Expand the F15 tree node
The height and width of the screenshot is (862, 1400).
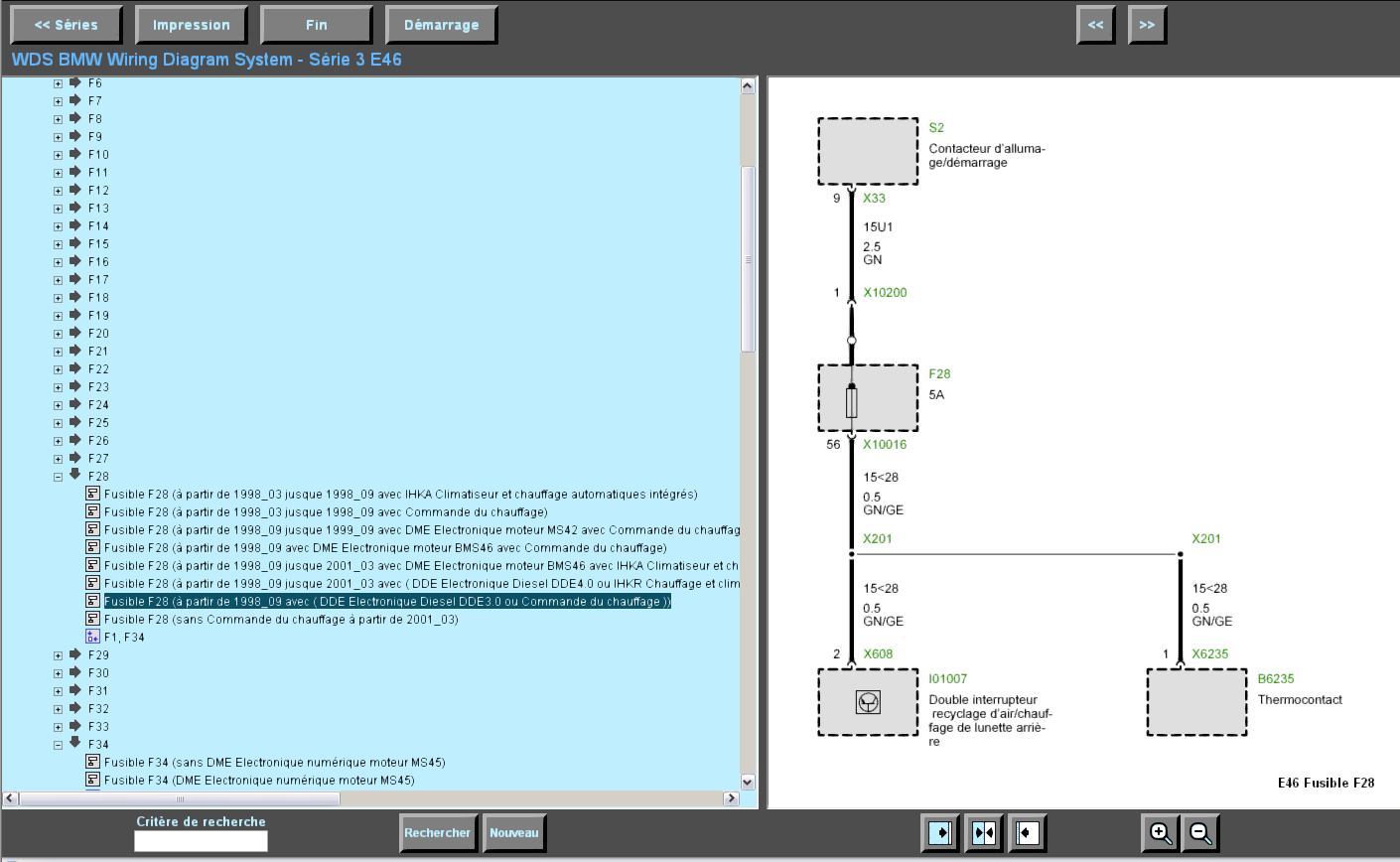pos(58,244)
